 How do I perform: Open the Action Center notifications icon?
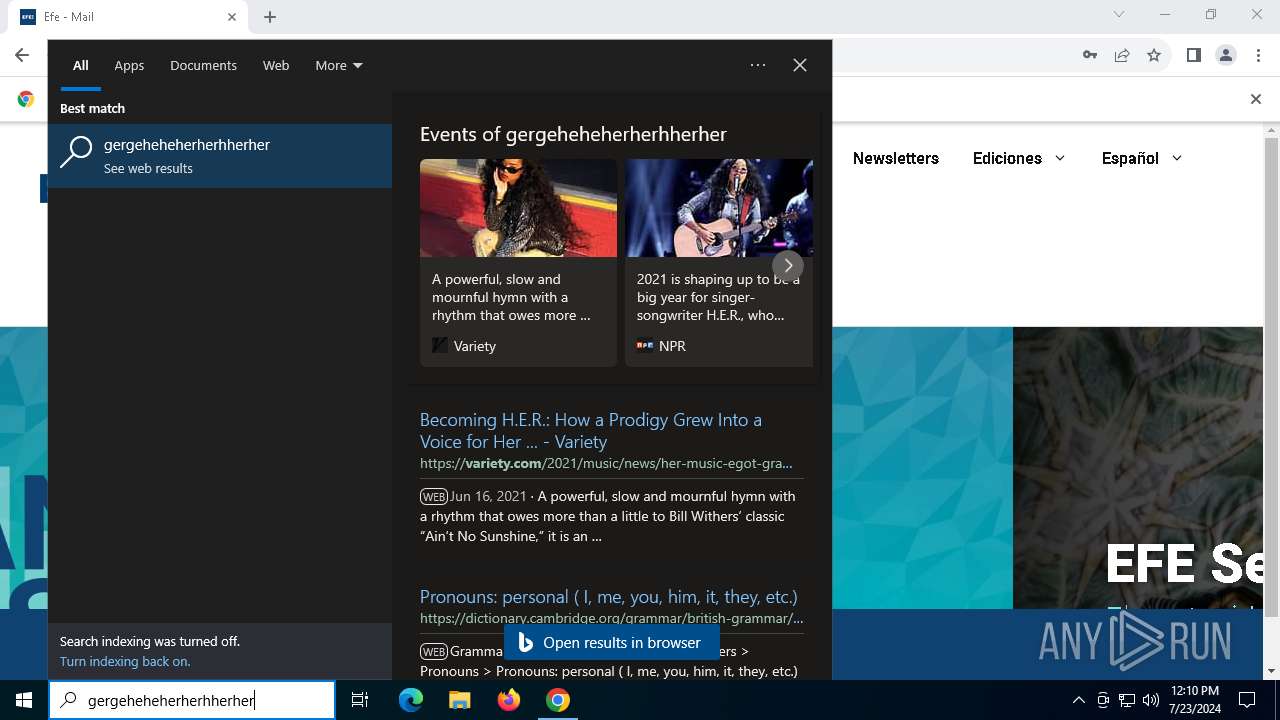click(1247, 700)
